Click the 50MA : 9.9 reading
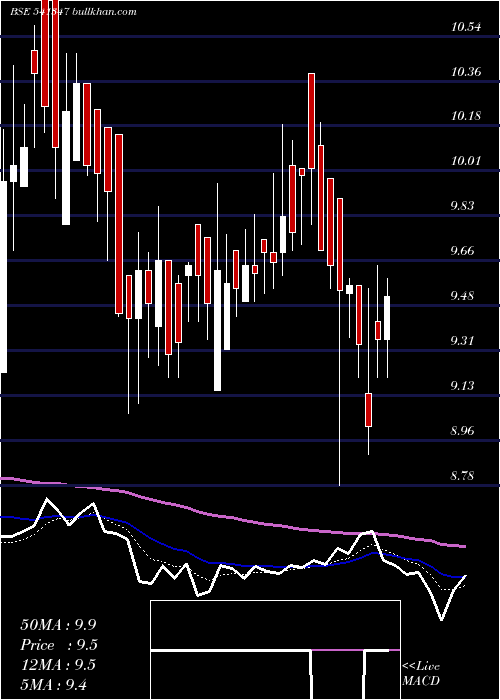Screen dimensions: 500x700 pos(58,625)
